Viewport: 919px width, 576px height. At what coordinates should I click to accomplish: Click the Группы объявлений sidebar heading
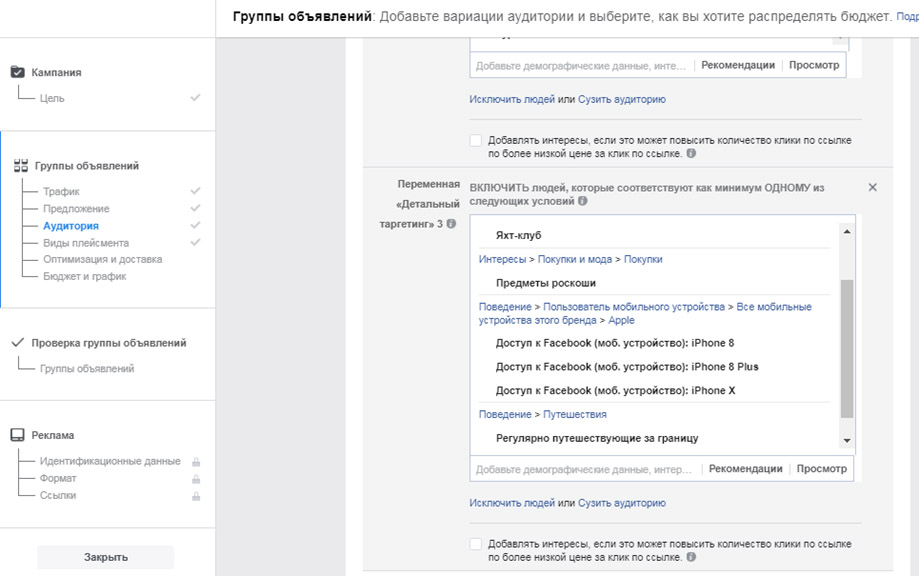[87, 166]
